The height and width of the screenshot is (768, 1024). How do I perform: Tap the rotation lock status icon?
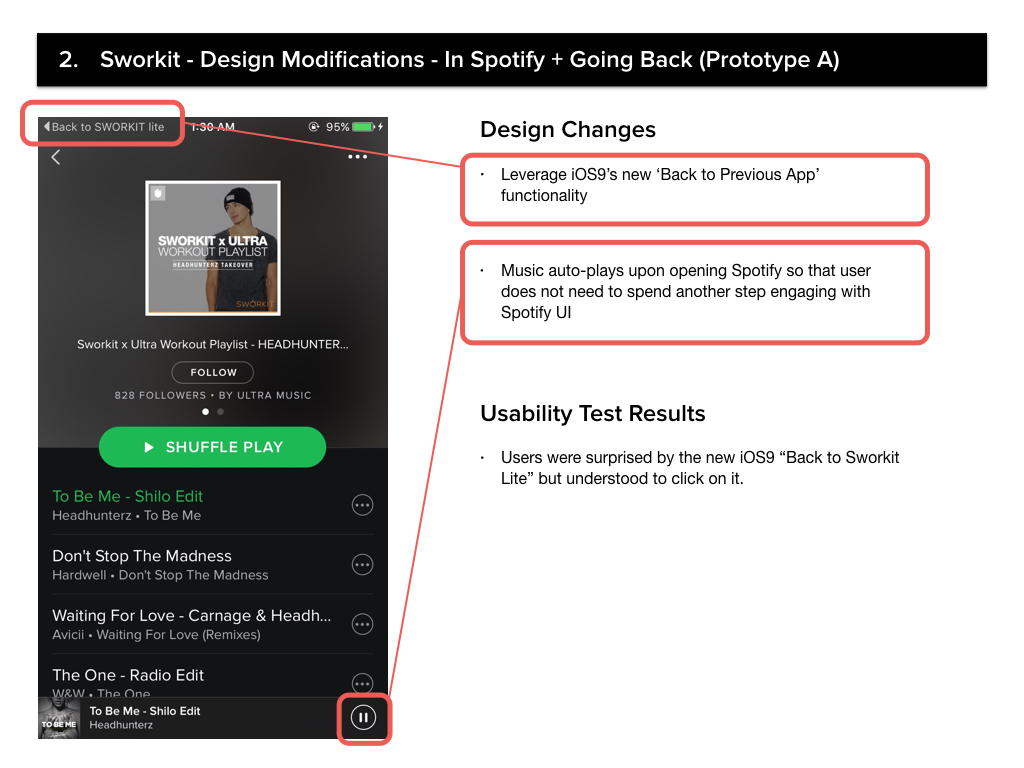point(314,127)
